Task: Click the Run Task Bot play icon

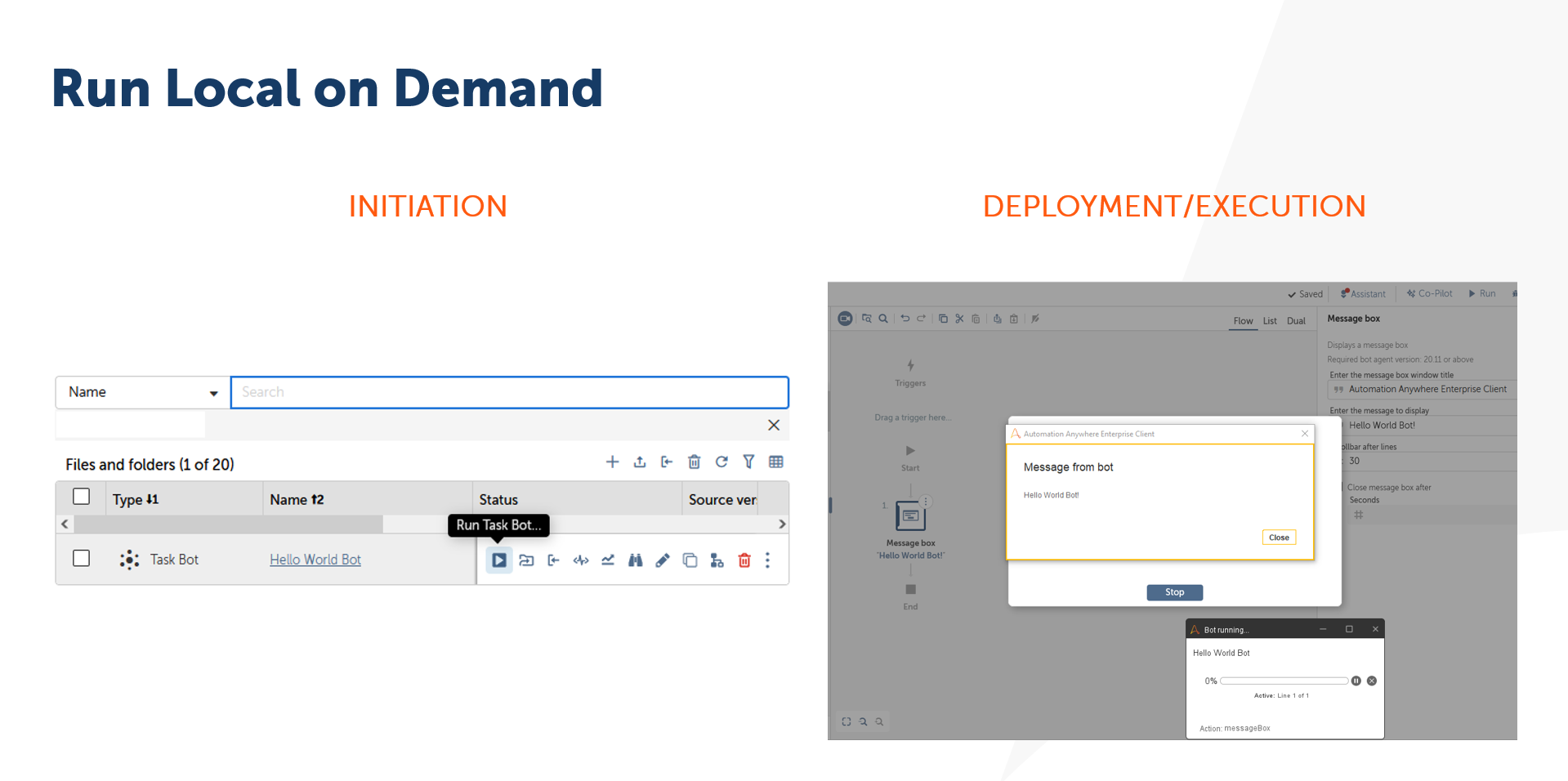Action: 499,560
